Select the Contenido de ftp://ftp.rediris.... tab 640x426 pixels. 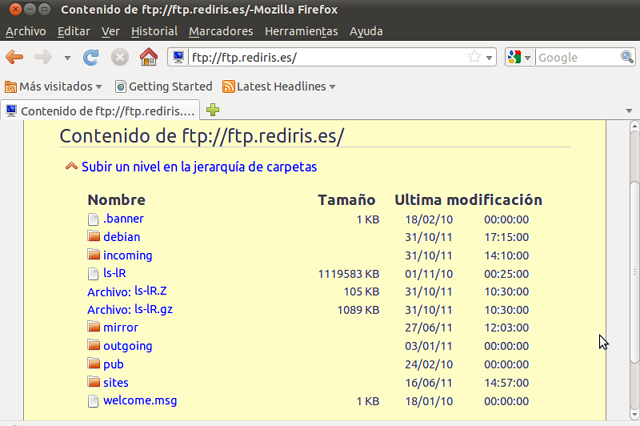100,111
